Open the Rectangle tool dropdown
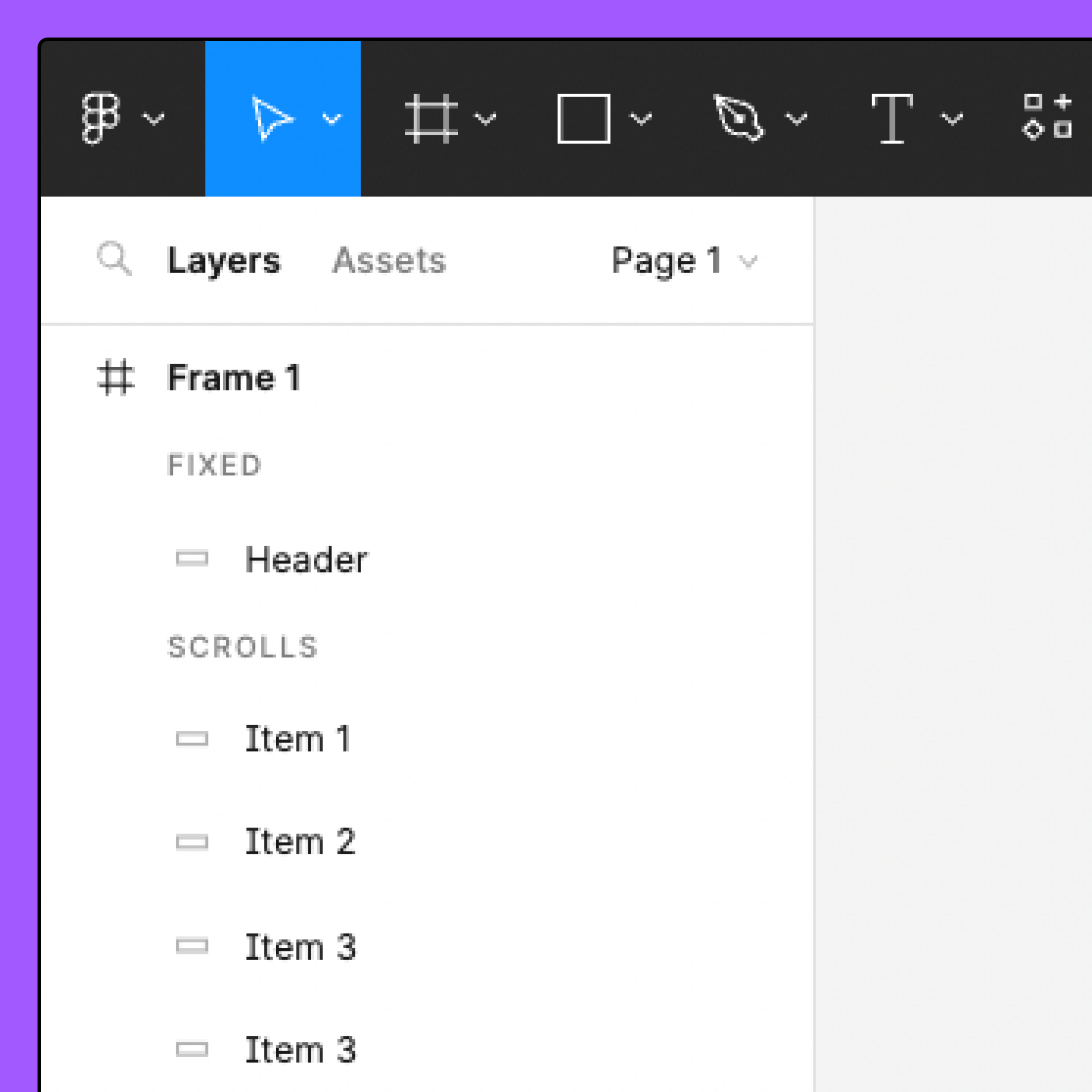Viewport: 1092px width, 1092px height. click(641, 118)
